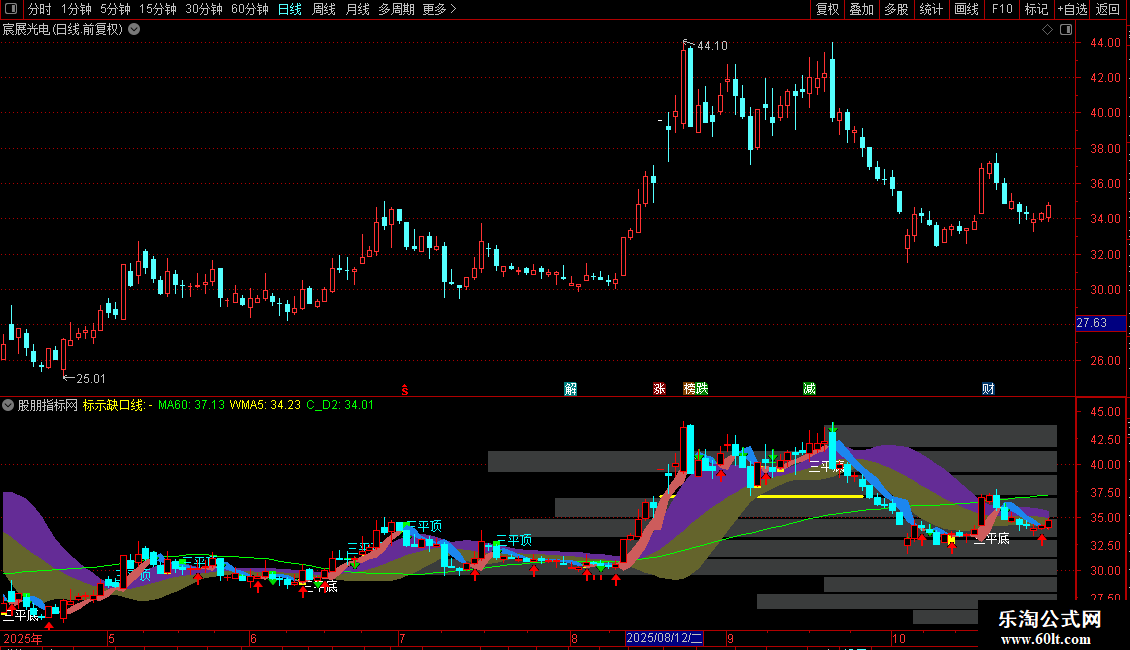Image resolution: width=1130 pixels, height=650 pixels.
Task: Switch to 周线 weekly chart
Action: coord(324,9)
